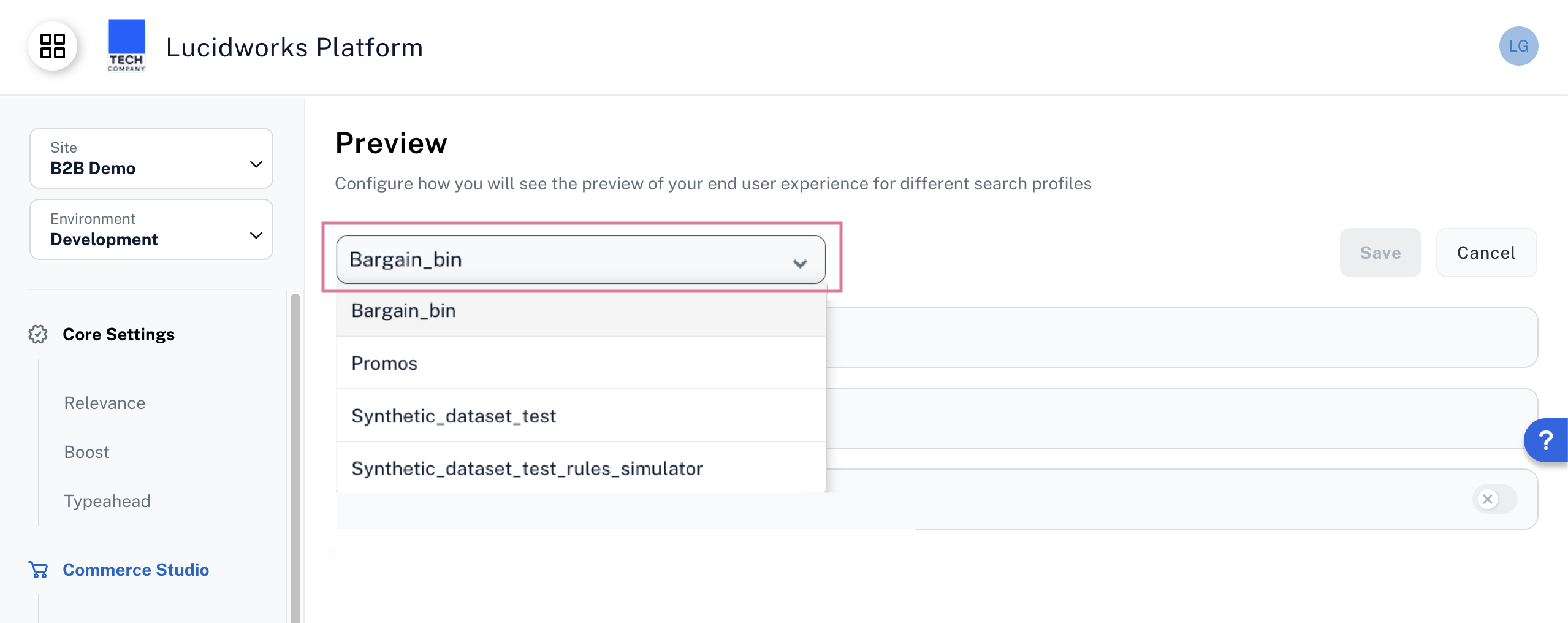Open the Commerce Studio section
1568x623 pixels.
tap(135, 570)
